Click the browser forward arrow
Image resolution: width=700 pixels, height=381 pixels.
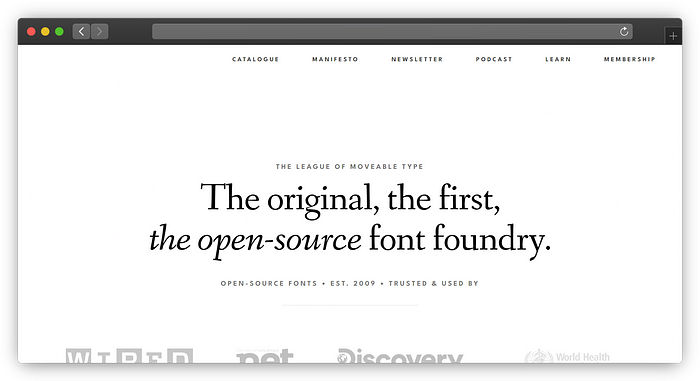pyautogui.click(x=100, y=31)
